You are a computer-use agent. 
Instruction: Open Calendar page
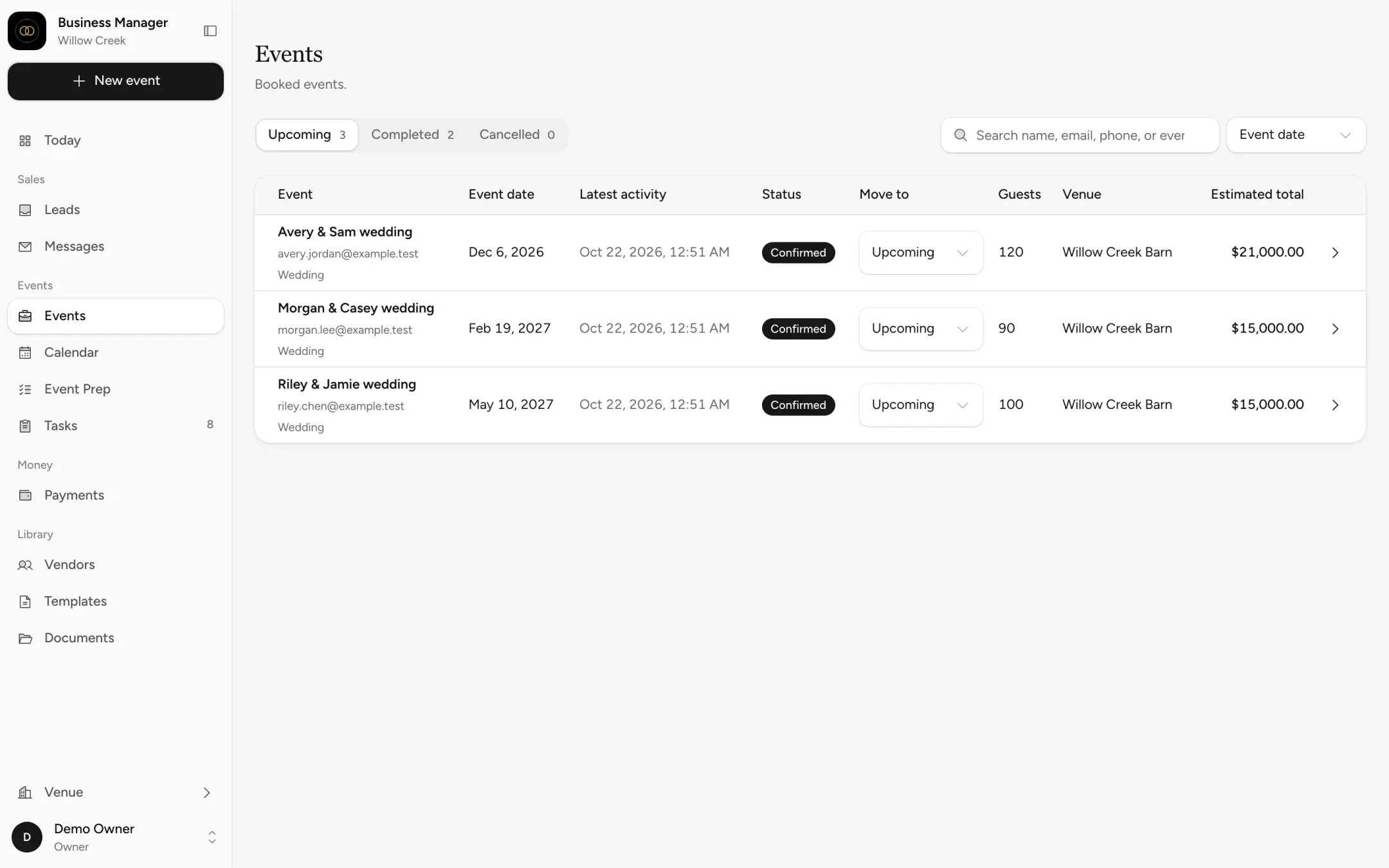tap(116, 353)
